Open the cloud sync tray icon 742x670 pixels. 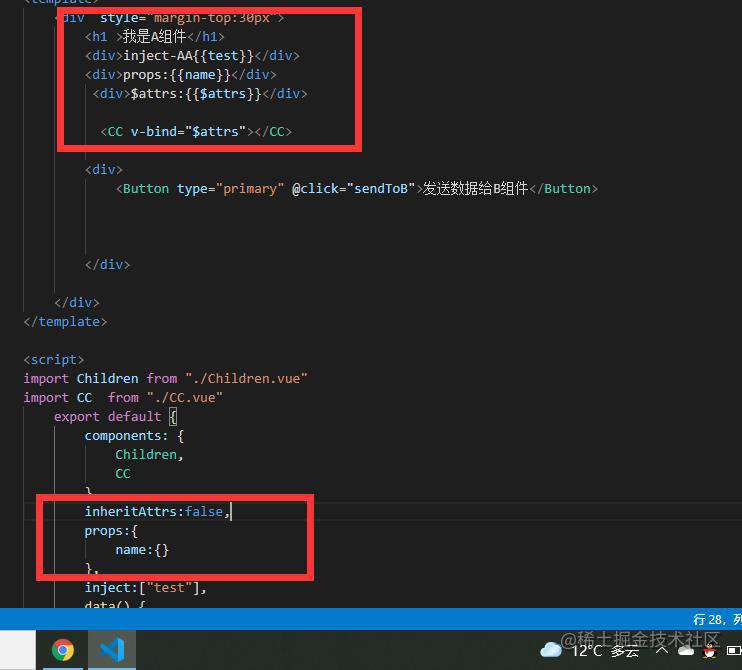pyautogui.click(x=686, y=652)
